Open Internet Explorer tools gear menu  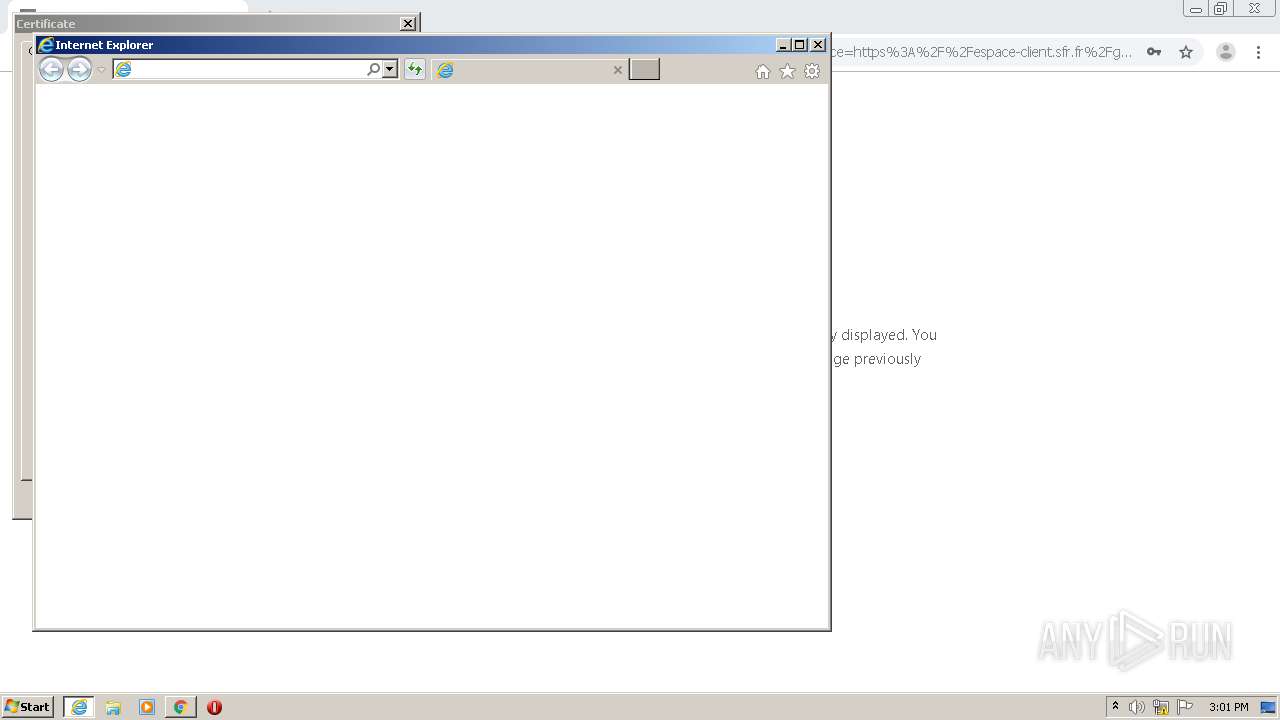(x=812, y=71)
